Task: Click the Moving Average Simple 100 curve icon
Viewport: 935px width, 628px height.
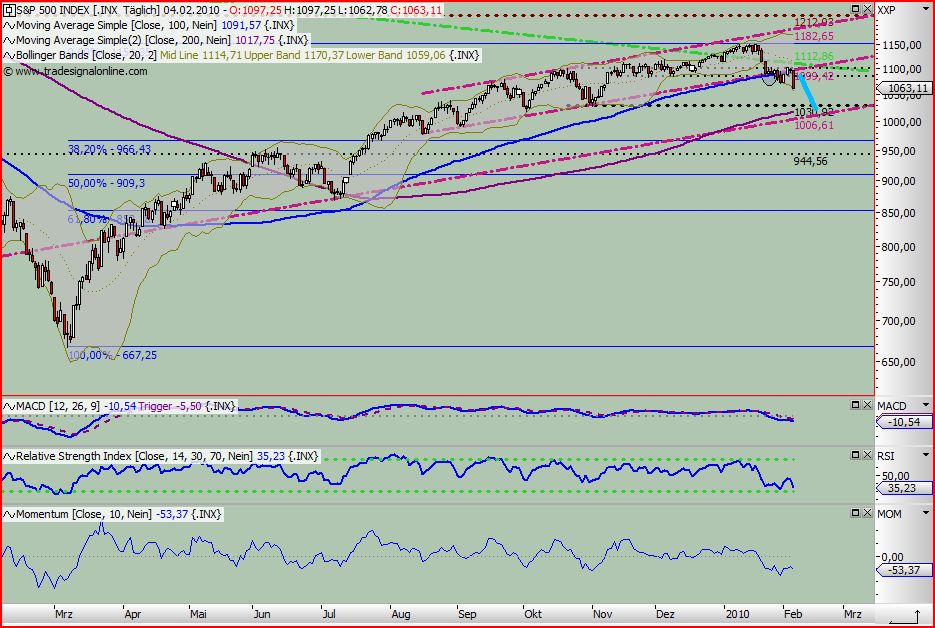Action: 8,27
